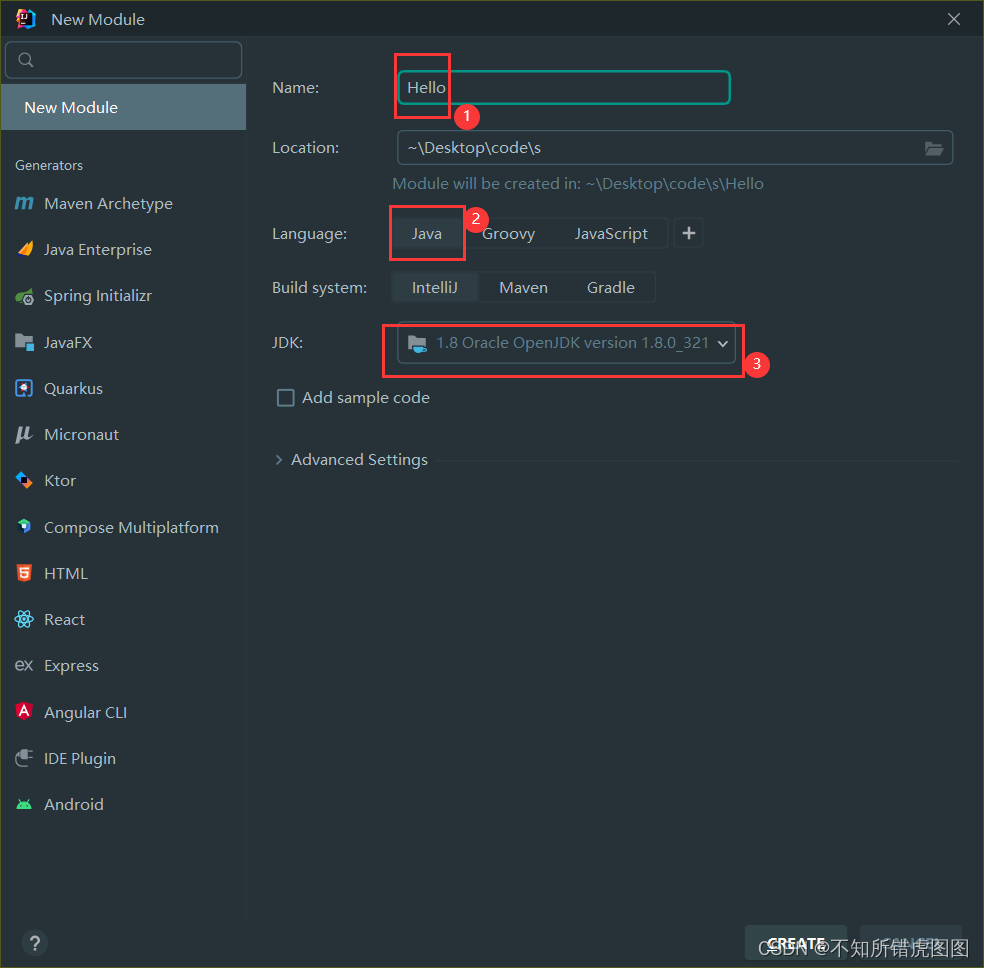Click the Spring Initializr leaf icon
This screenshot has height=968, width=984.
24,296
